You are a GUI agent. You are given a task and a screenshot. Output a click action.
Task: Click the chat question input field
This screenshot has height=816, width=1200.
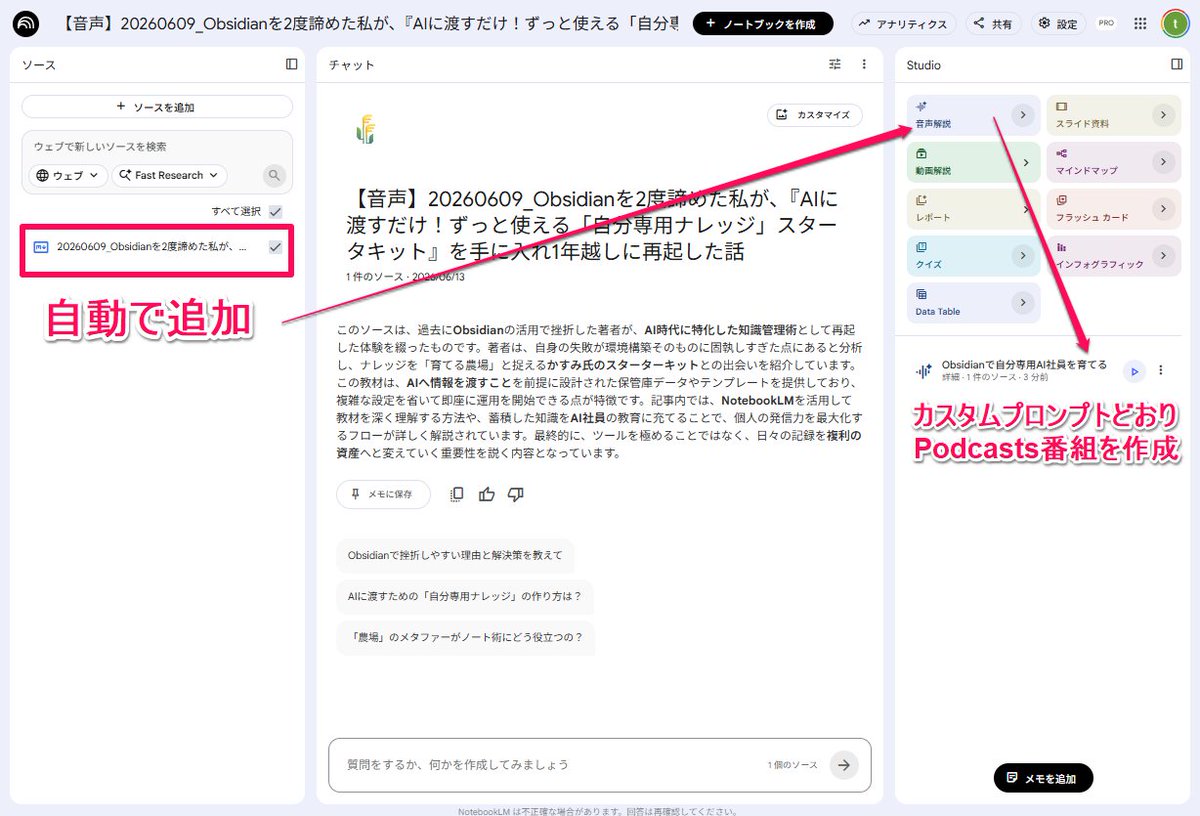550,765
